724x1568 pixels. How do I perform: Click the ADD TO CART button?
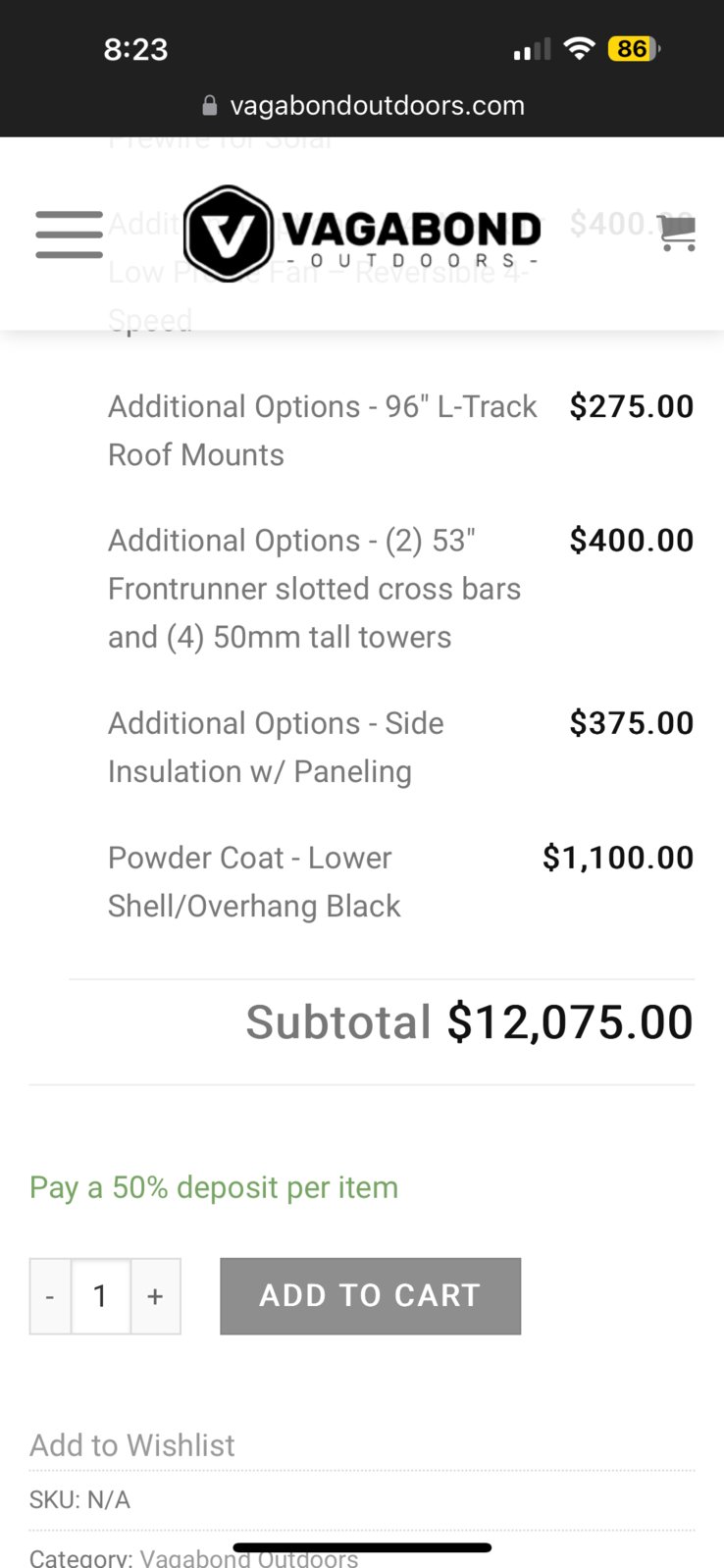[370, 1296]
